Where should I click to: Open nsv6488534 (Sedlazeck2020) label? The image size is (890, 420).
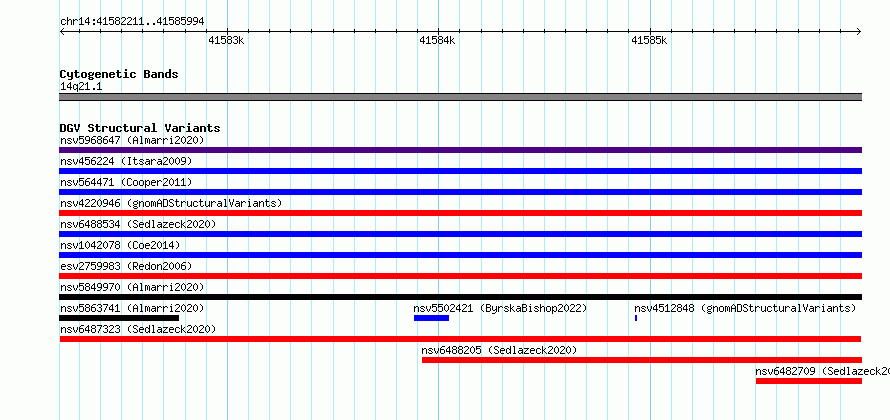[x=138, y=224]
